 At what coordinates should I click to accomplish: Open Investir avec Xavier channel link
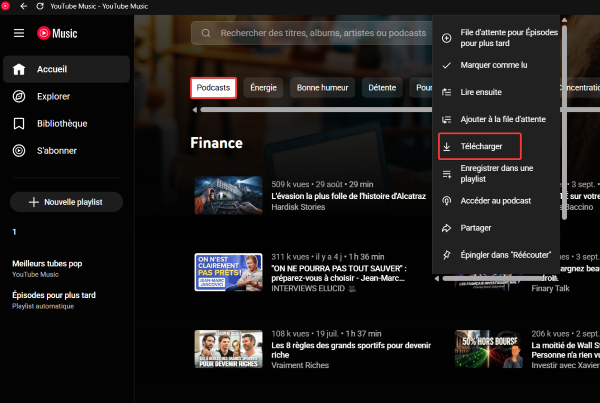click(565, 365)
